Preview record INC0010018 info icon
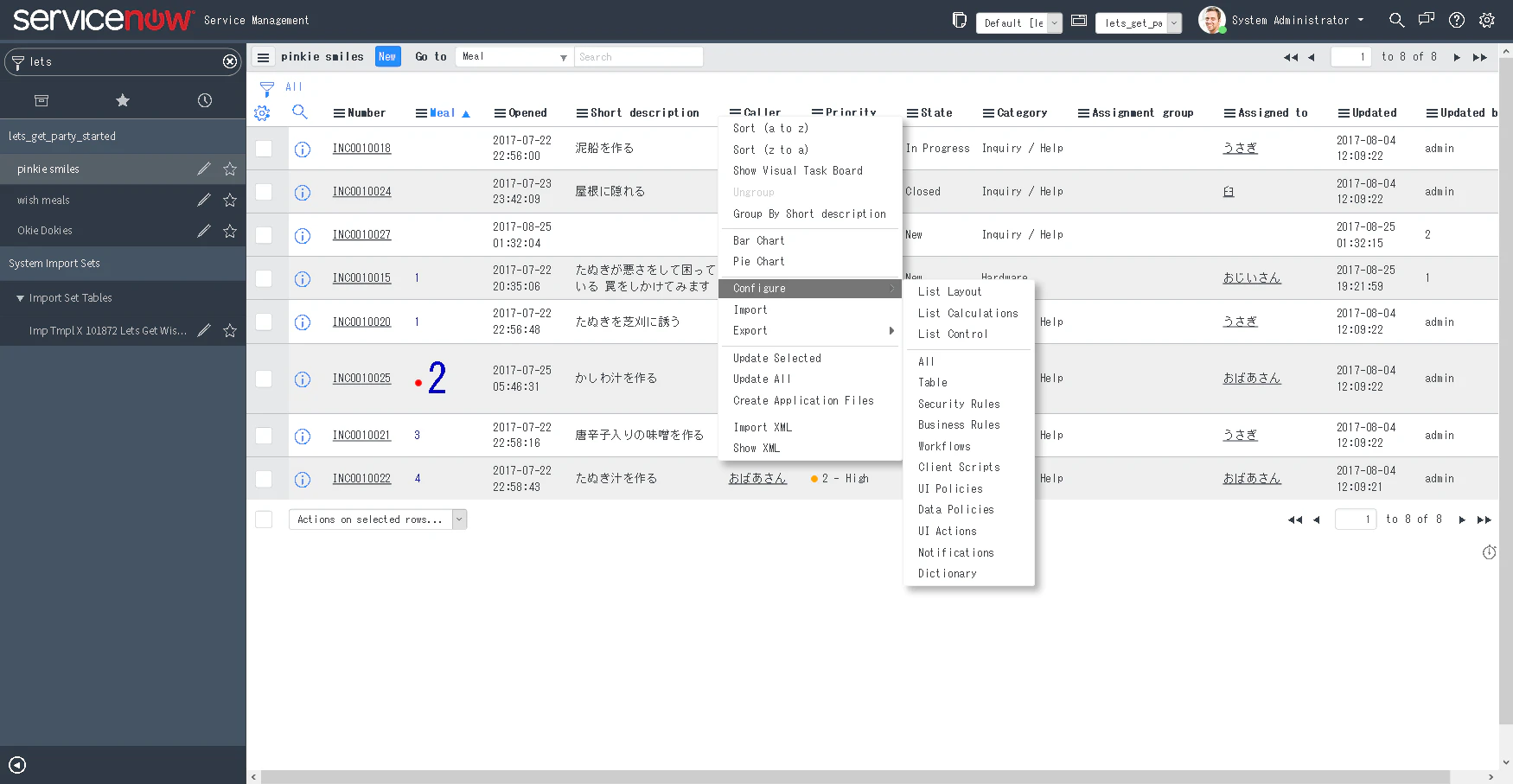This screenshot has height=784, width=1513. [x=303, y=149]
